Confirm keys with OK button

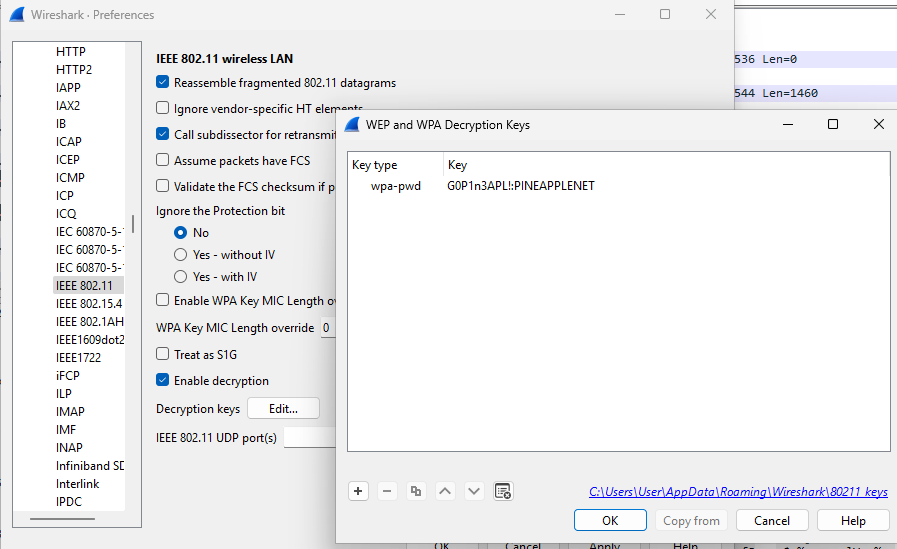[x=610, y=520]
